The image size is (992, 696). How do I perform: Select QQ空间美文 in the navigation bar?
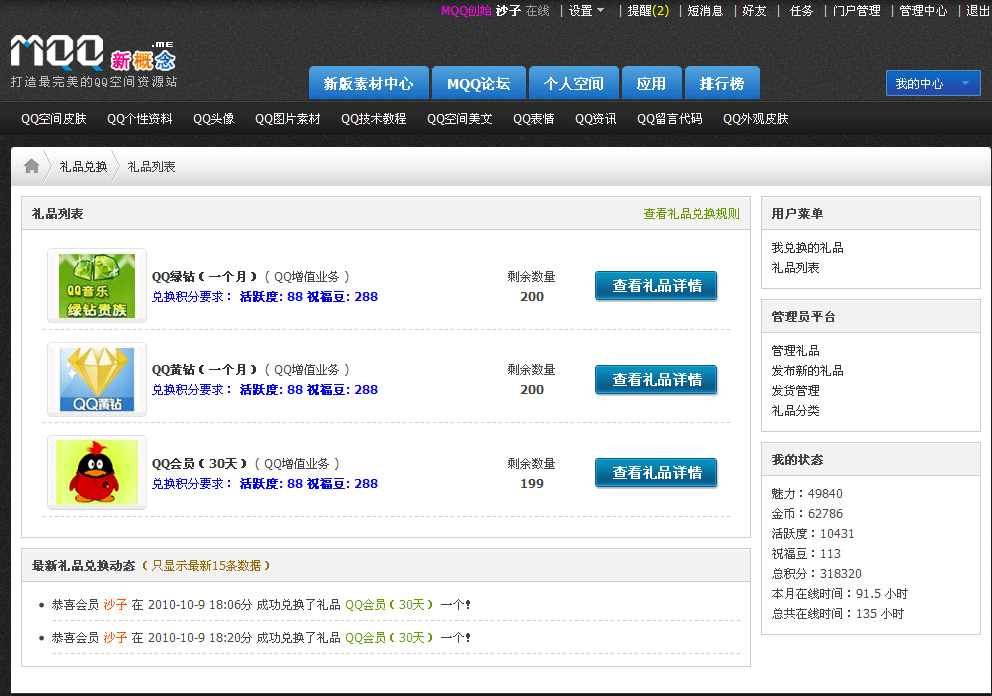tap(460, 119)
